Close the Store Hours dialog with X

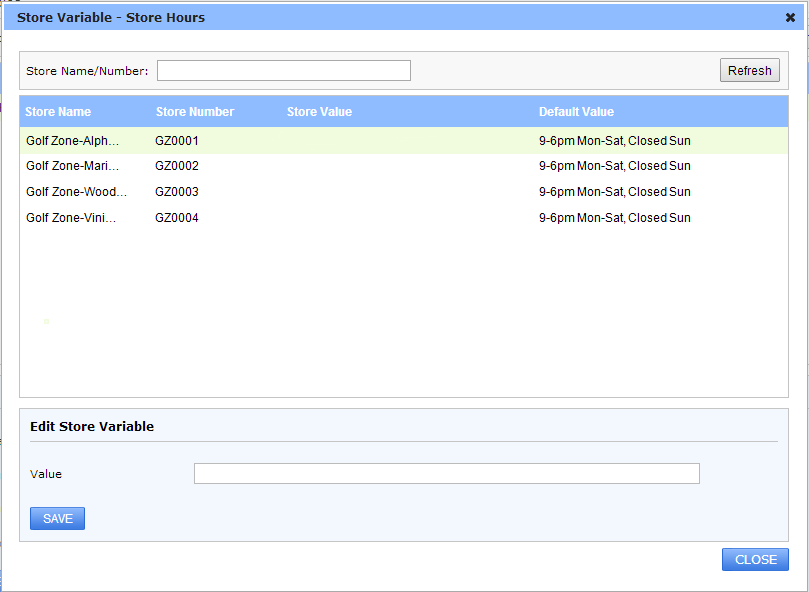[790, 18]
